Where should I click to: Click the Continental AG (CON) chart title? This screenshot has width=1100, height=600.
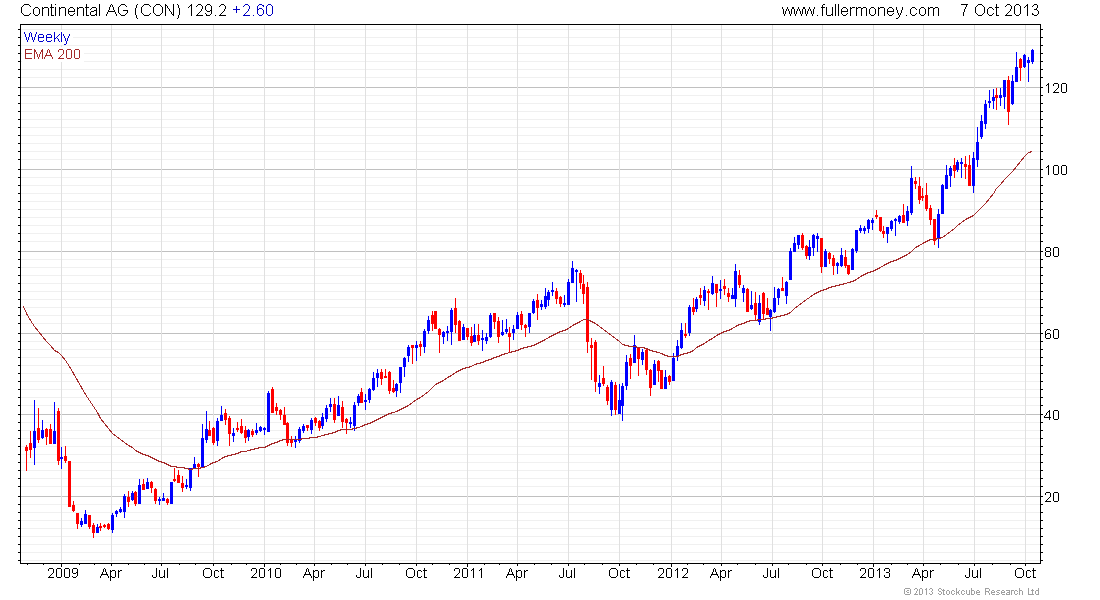100,11
